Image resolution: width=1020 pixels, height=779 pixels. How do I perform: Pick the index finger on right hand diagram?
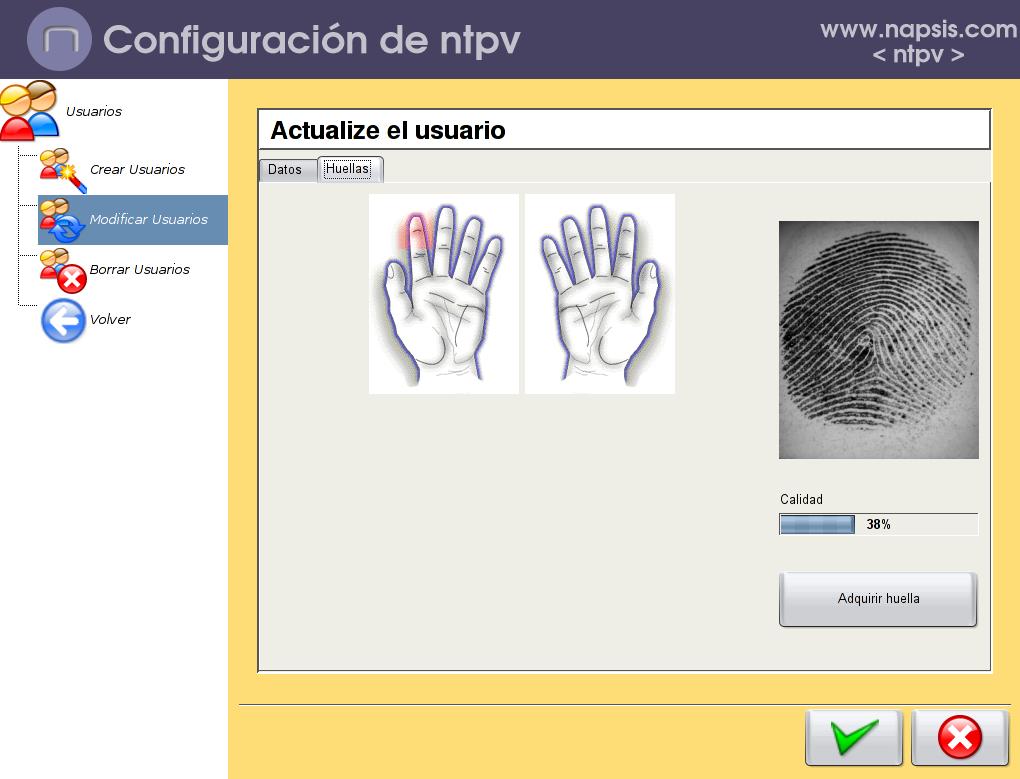[x=624, y=240]
